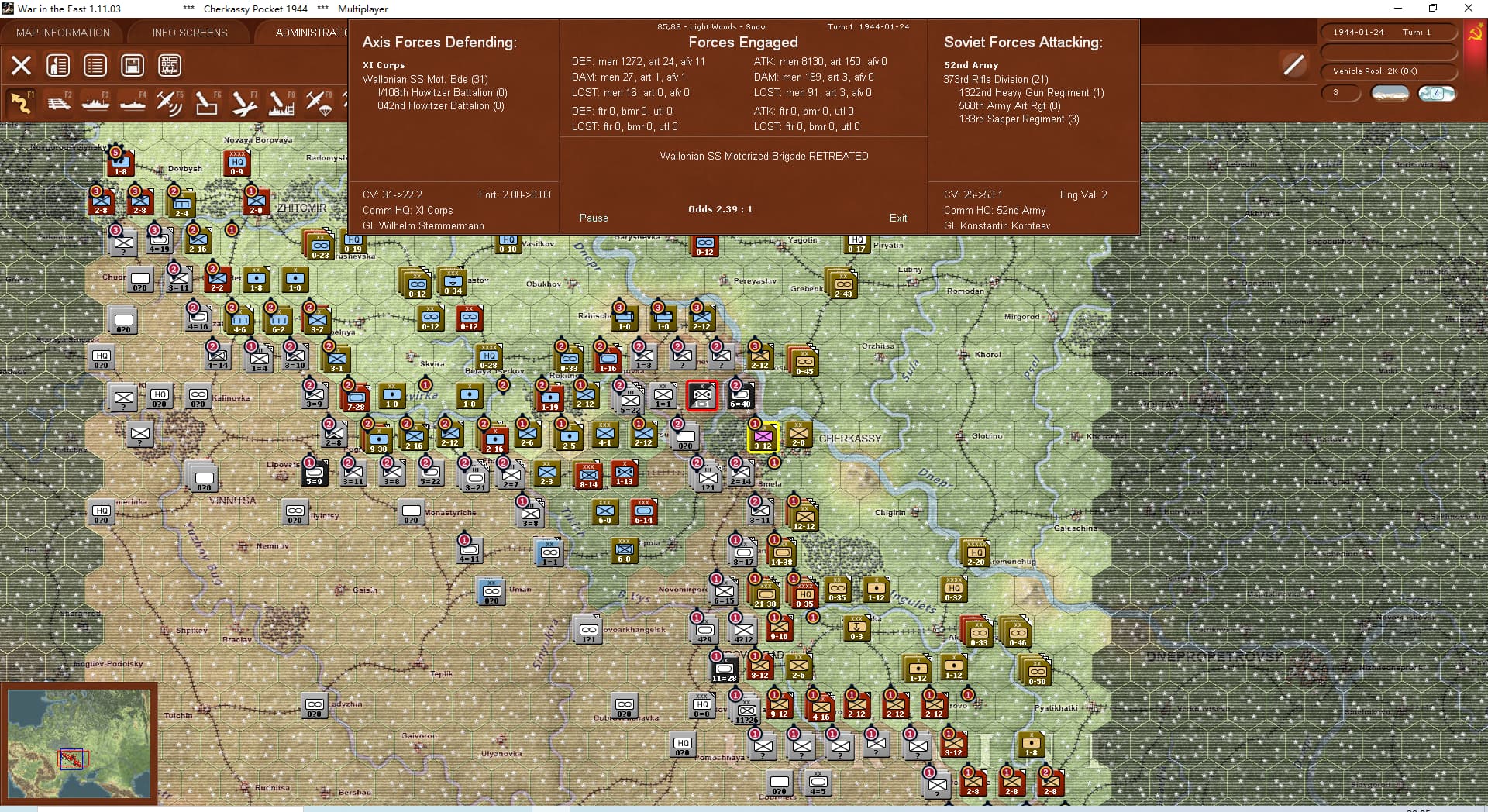Click the ground weather snow indicator
Image resolution: width=1488 pixels, height=812 pixels.
click(x=1390, y=93)
